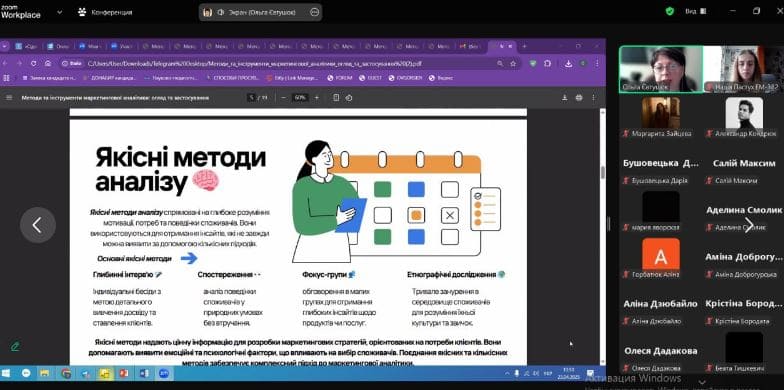This screenshot has height=390, width=784.
Task: Download the PDF from viewer toolbar
Action: [565, 98]
